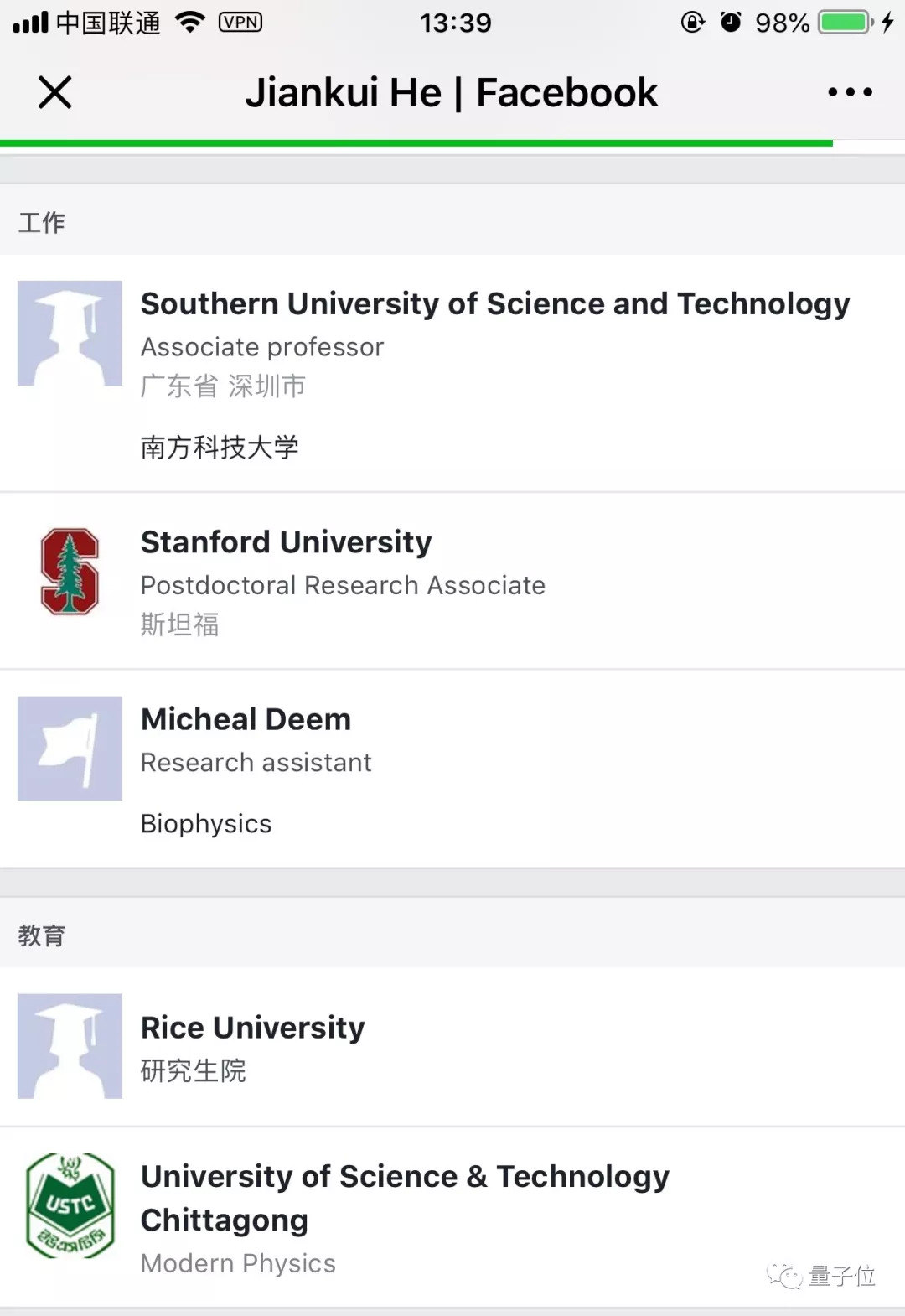Tap the battery icon in status bar
Image resolution: width=905 pixels, height=1316 pixels.
tap(846, 23)
